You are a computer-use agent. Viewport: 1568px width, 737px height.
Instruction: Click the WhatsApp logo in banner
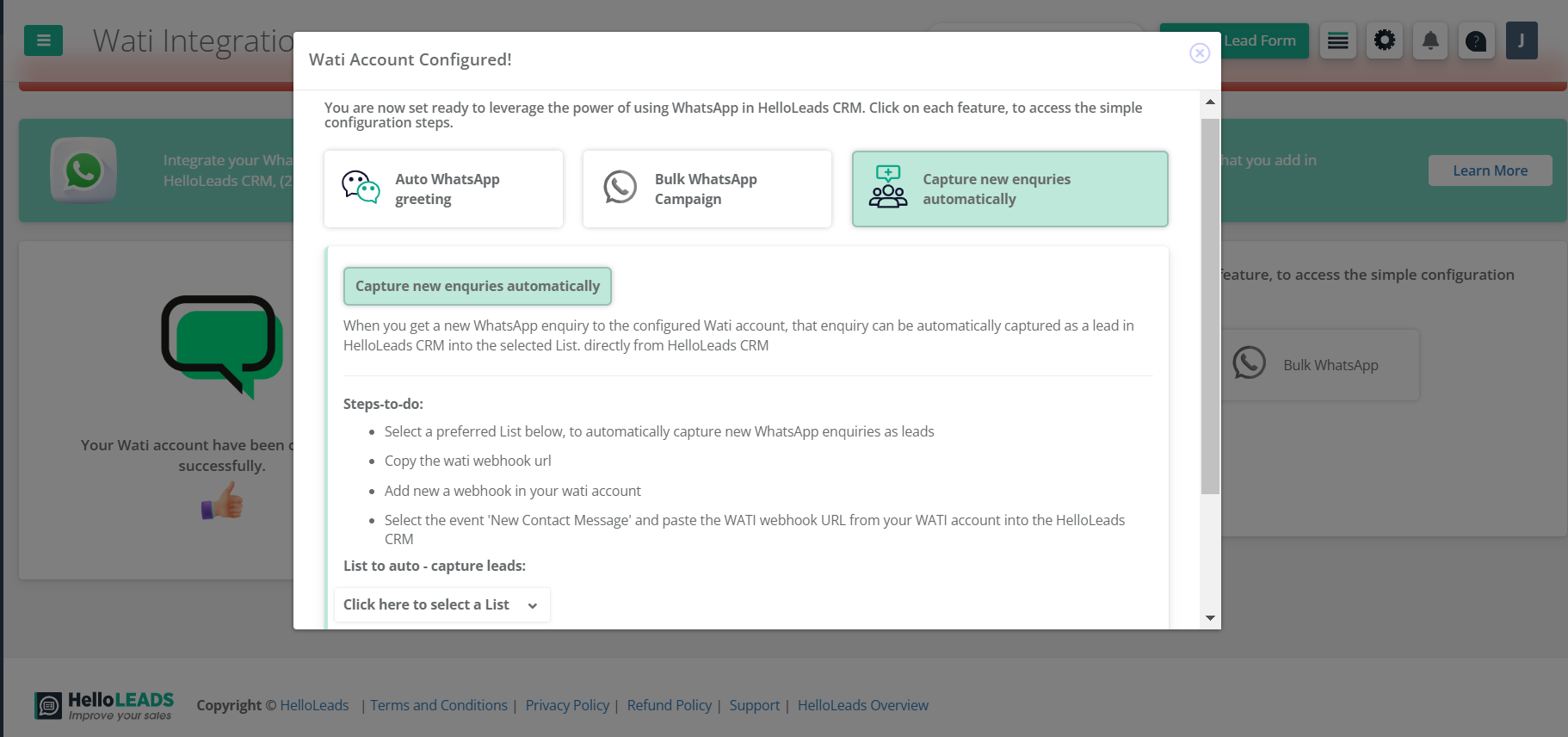pos(83,170)
